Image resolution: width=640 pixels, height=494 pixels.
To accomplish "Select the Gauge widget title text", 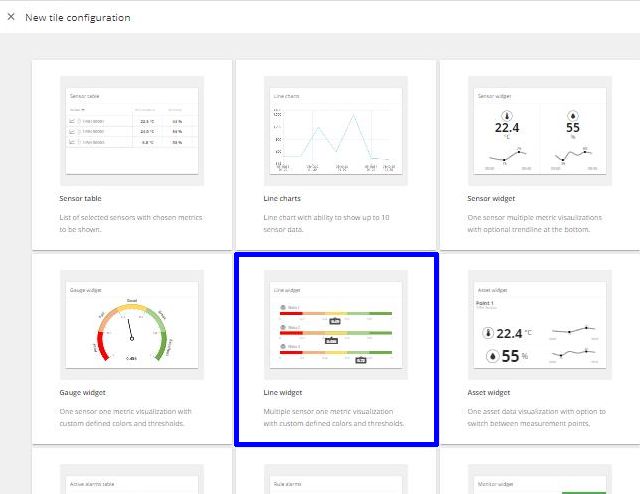I will coord(83,393).
